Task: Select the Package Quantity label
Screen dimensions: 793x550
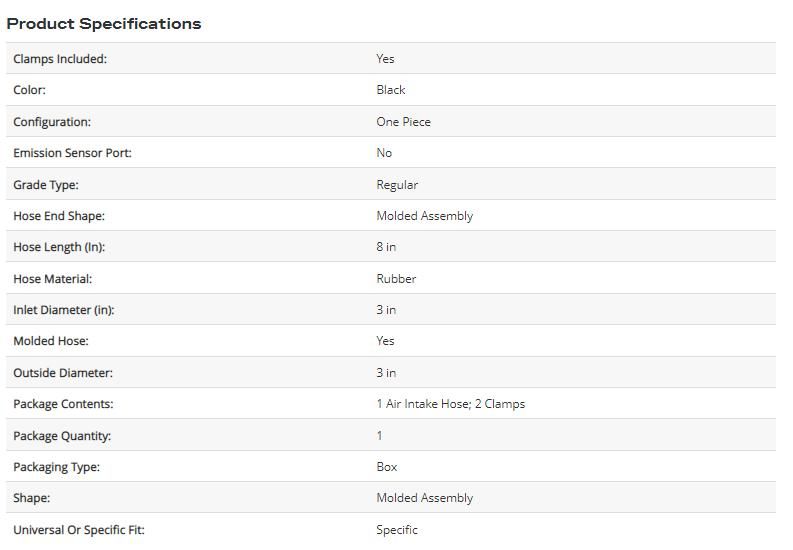Action: coord(62,436)
